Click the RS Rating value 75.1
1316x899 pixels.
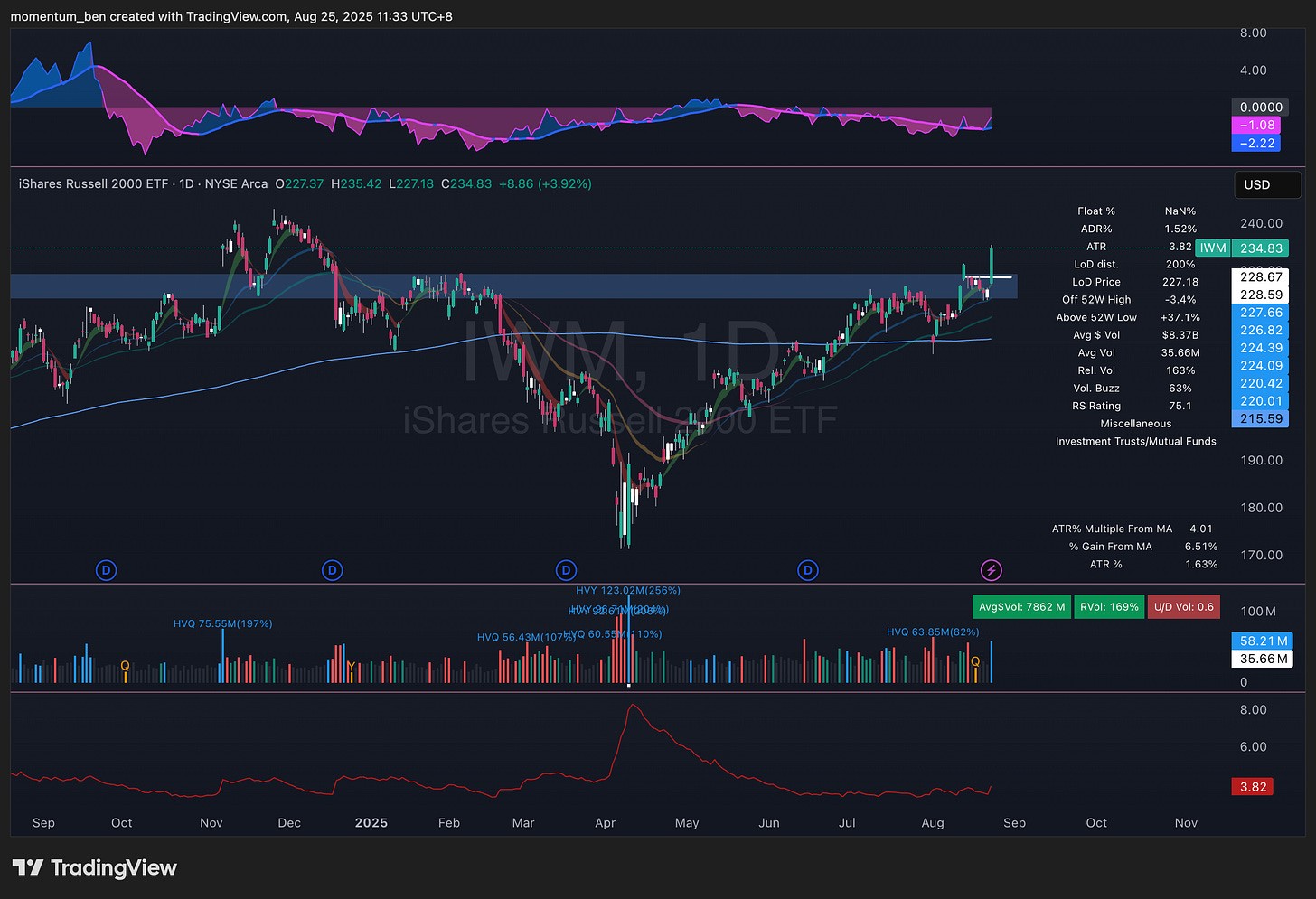click(x=1180, y=406)
